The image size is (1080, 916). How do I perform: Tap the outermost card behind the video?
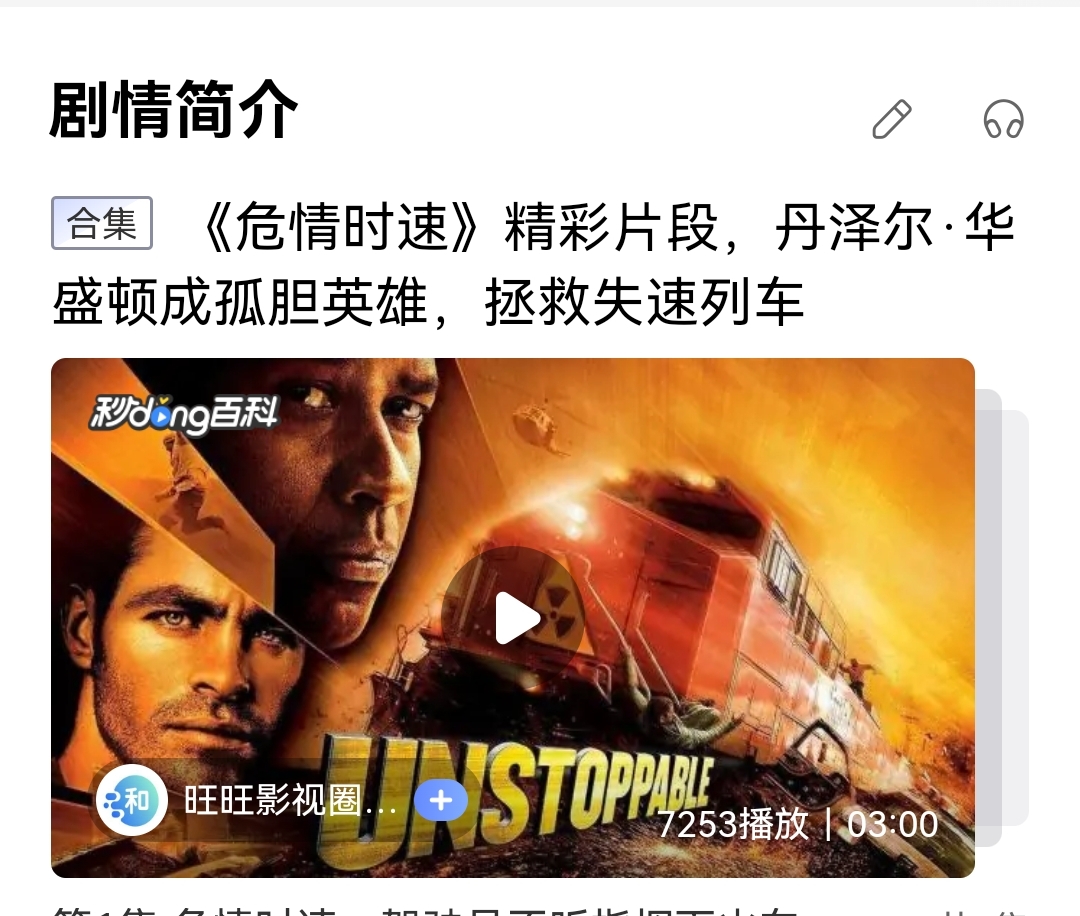(x=1015, y=618)
